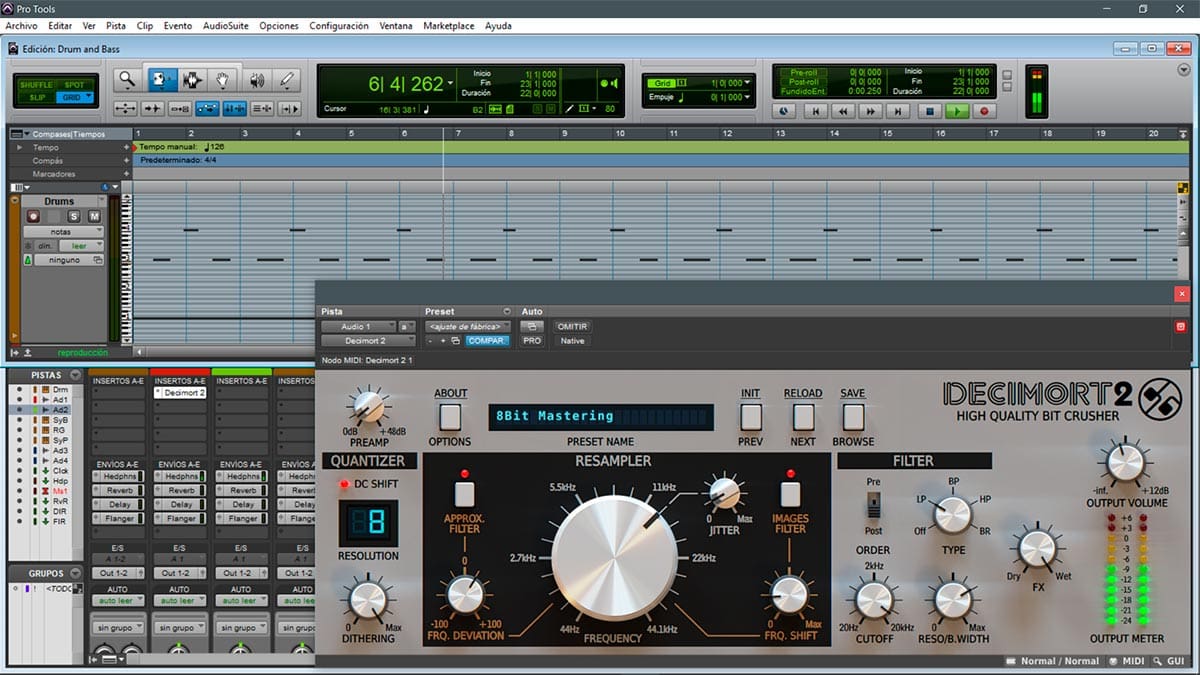Click the Decimort 2 insert slot
This screenshot has width=1200, height=675.
tap(180, 393)
